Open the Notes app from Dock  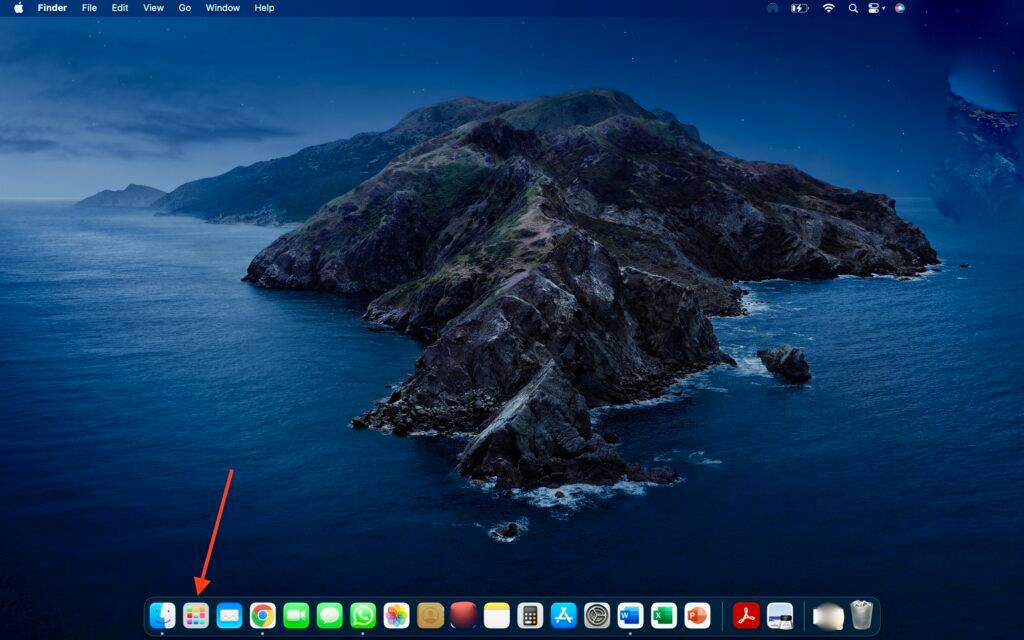click(x=496, y=615)
